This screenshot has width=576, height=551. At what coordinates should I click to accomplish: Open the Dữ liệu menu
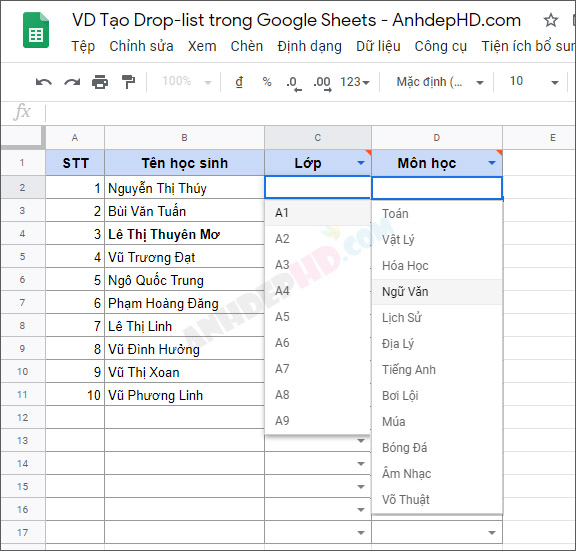[378, 46]
